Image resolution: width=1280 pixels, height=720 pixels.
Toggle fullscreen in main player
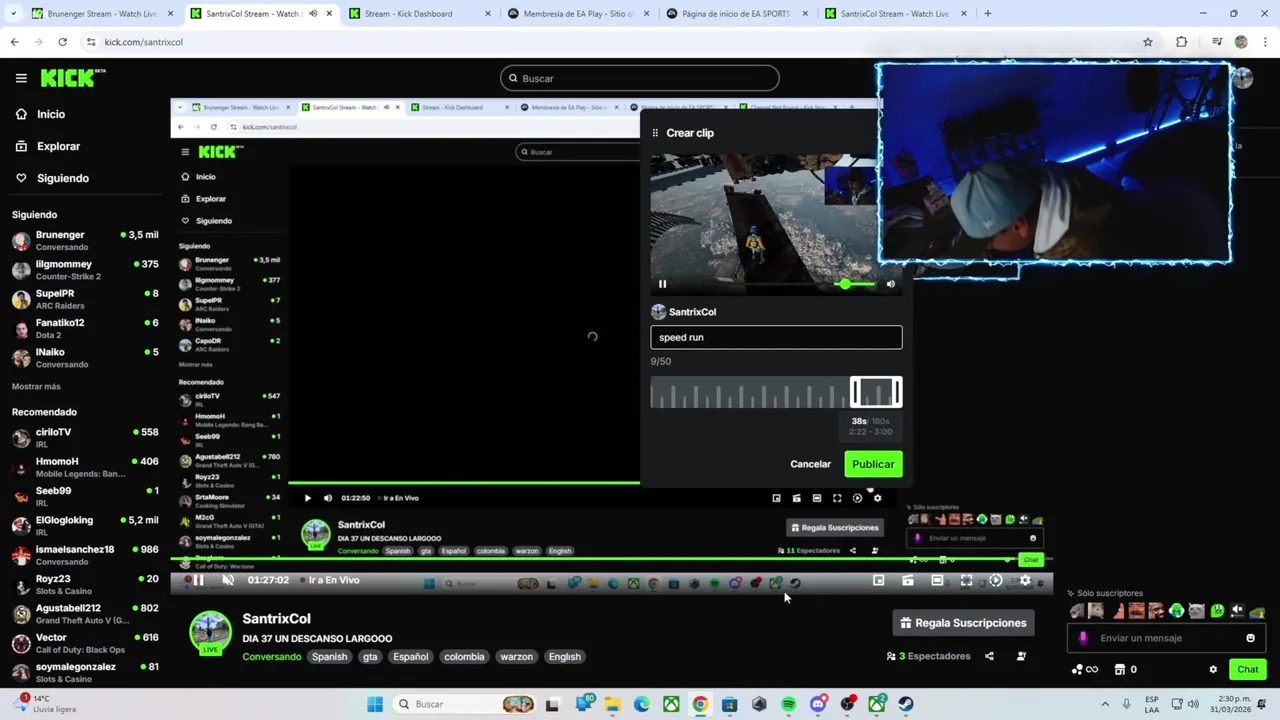[x=966, y=580]
